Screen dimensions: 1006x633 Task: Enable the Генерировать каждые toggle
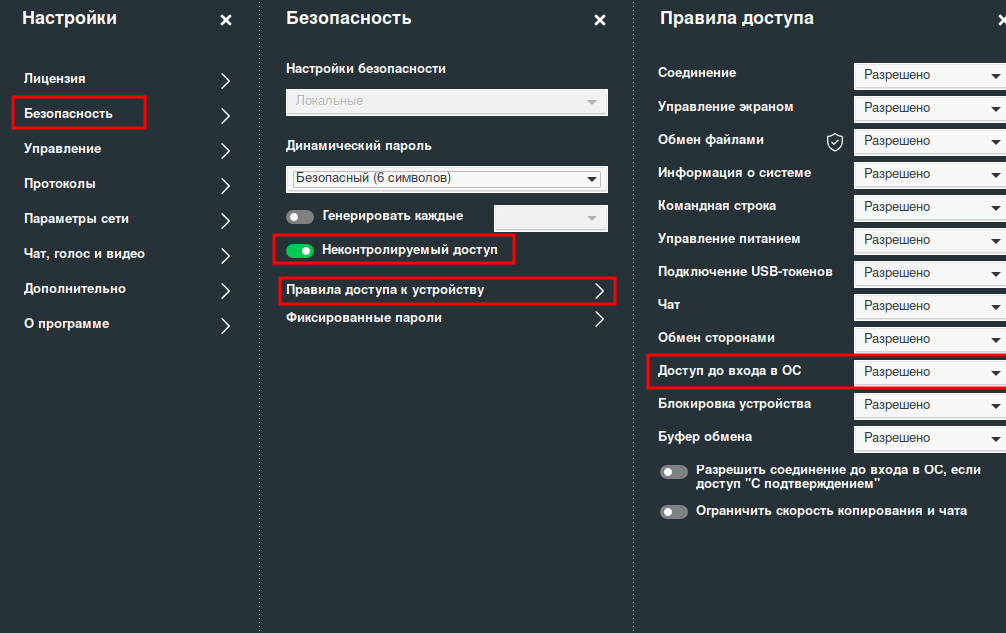[300, 217]
